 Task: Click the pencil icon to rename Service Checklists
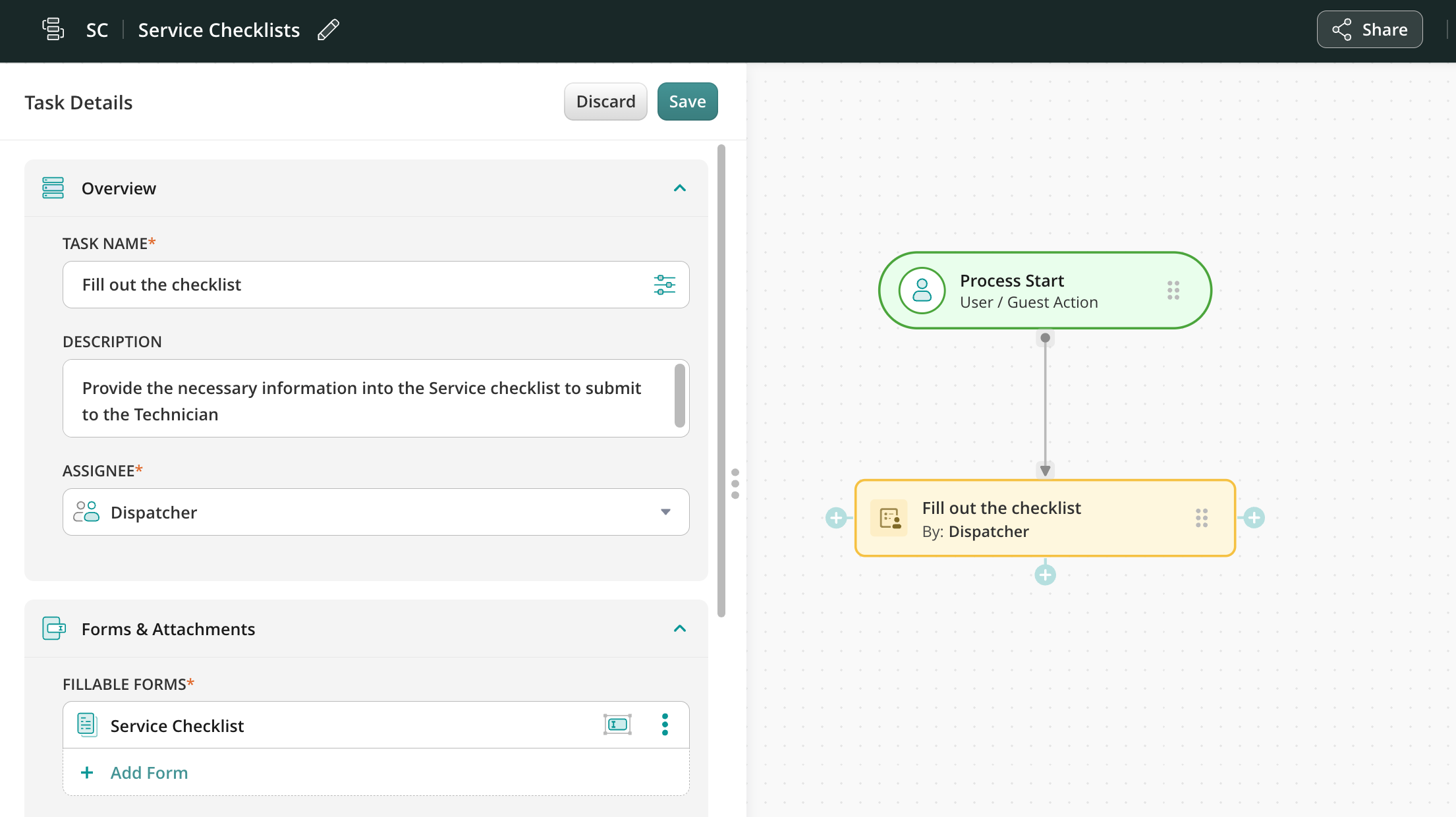[x=328, y=30]
